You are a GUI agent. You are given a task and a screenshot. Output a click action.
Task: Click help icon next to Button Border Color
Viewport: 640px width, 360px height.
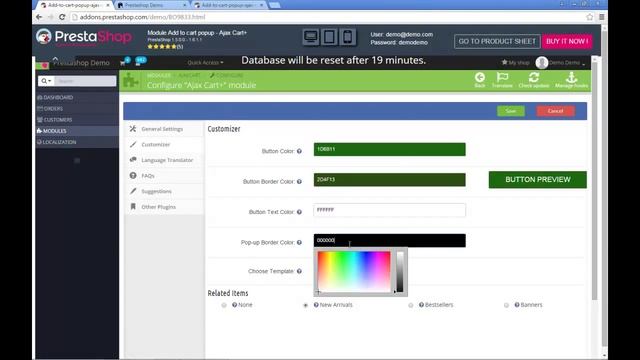[x=299, y=182]
